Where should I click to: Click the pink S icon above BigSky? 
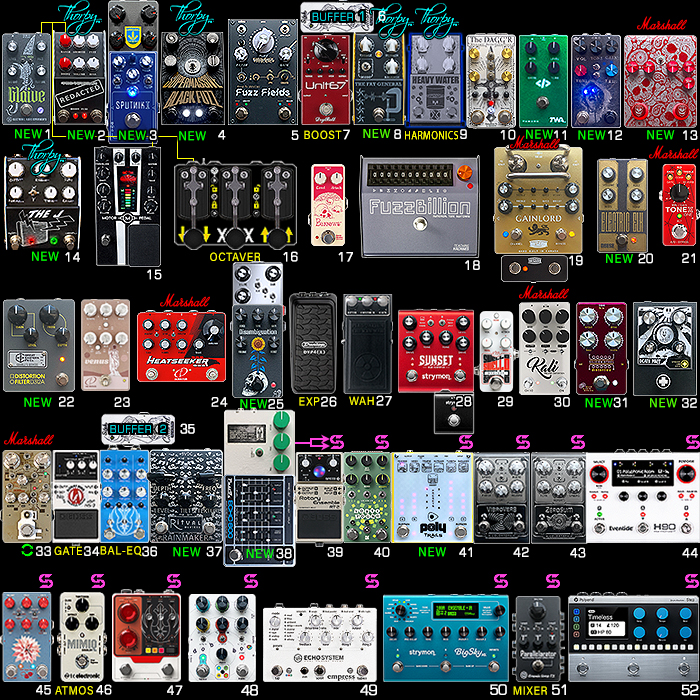[x=501, y=581]
